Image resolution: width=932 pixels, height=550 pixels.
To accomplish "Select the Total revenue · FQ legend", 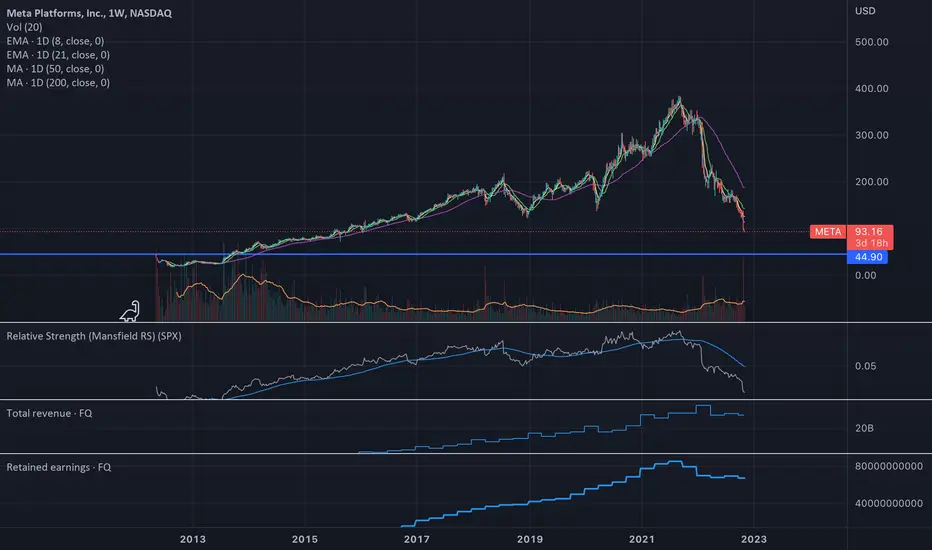I will point(49,413).
